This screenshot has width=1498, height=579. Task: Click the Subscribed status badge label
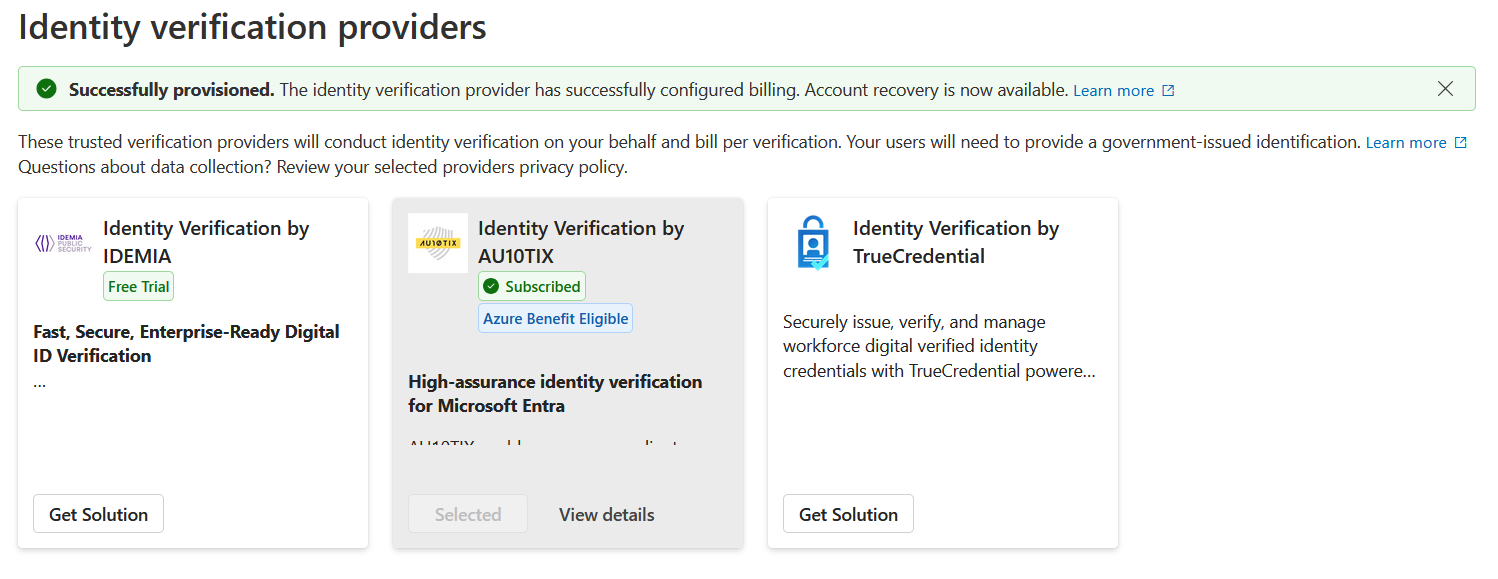pos(542,287)
